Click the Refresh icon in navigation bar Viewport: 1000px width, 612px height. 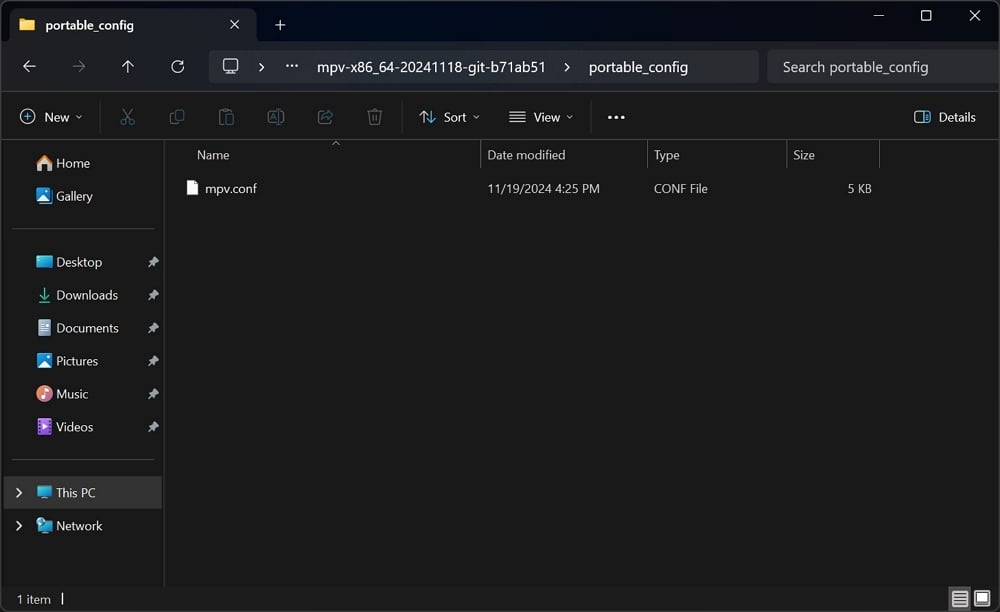(178, 67)
